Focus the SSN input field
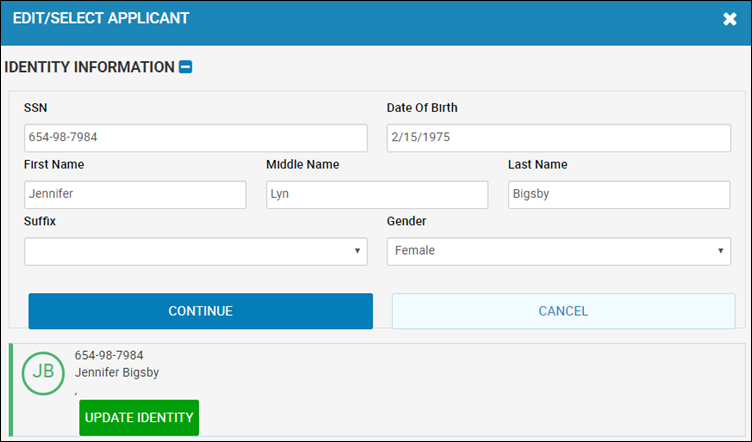This screenshot has height=442, width=752. 196,138
